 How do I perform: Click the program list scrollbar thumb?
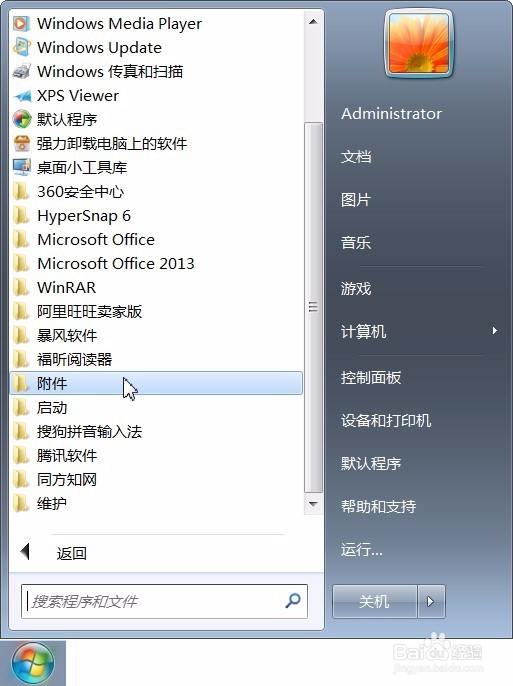[x=313, y=307]
